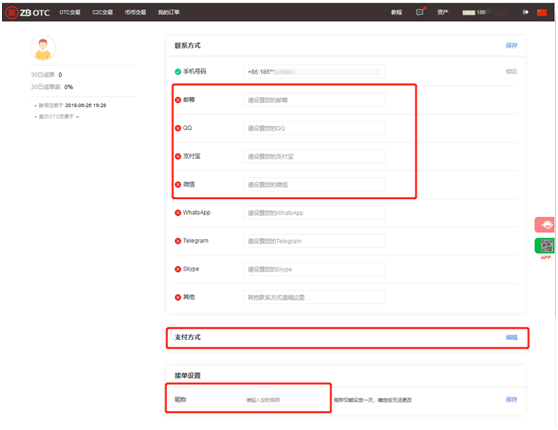
Task: Focus the Telegram input field
Action: (x=314, y=241)
